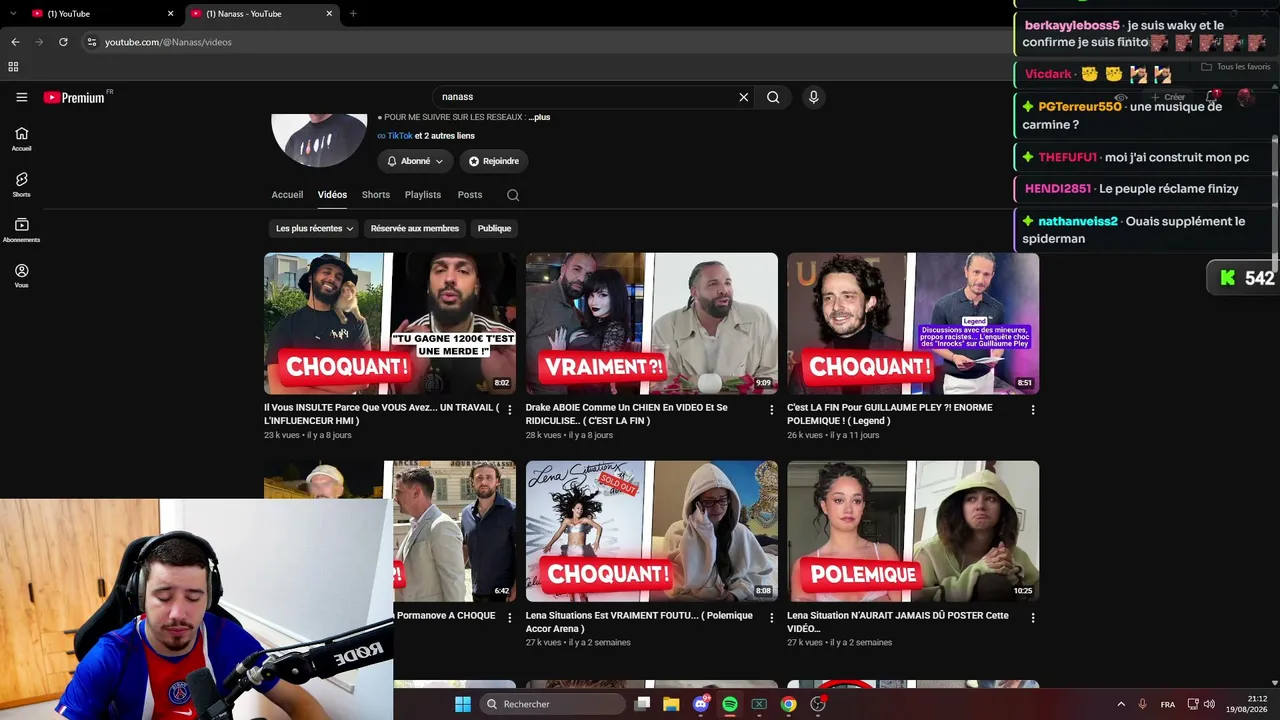The height and width of the screenshot is (720, 1280).
Task: Show hidden system tray icons chevron
Action: click(x=1121, y=704)
